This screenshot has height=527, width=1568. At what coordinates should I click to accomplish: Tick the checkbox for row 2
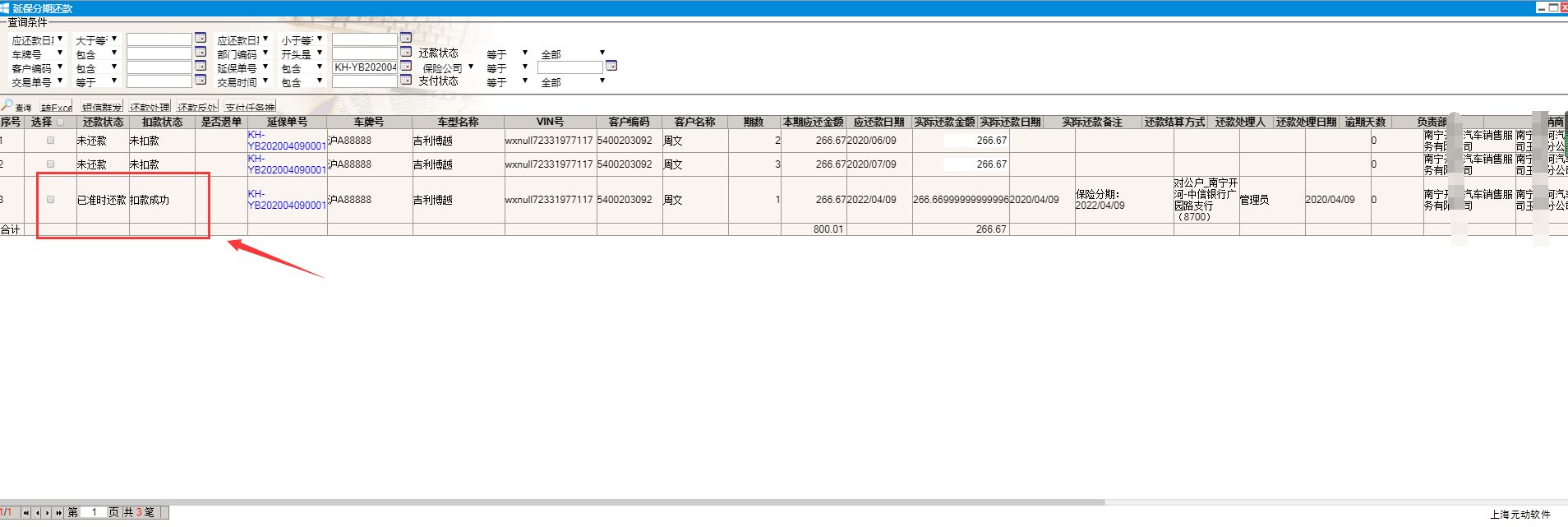point(51,164)
